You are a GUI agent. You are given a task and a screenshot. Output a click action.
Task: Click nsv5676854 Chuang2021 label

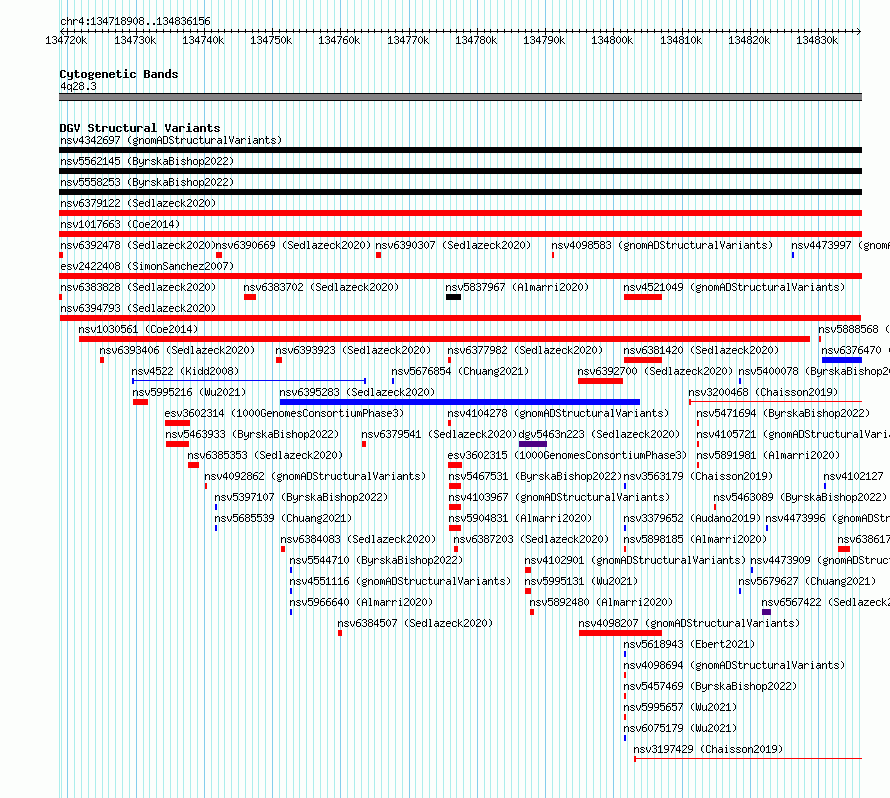point(460,371)
